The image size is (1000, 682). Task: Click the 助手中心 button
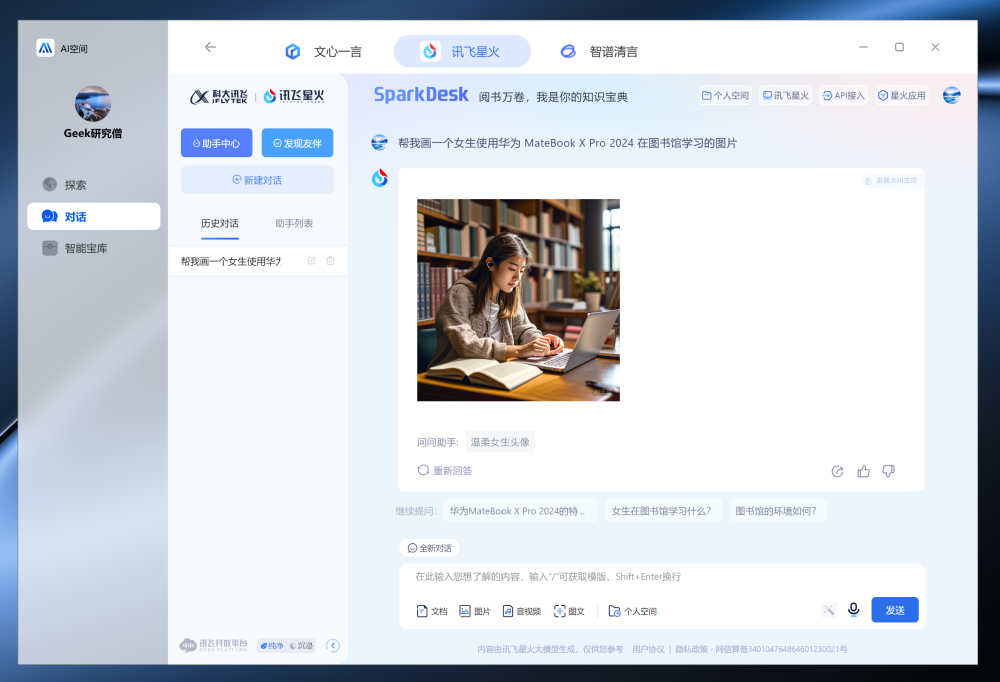point(216,143)
